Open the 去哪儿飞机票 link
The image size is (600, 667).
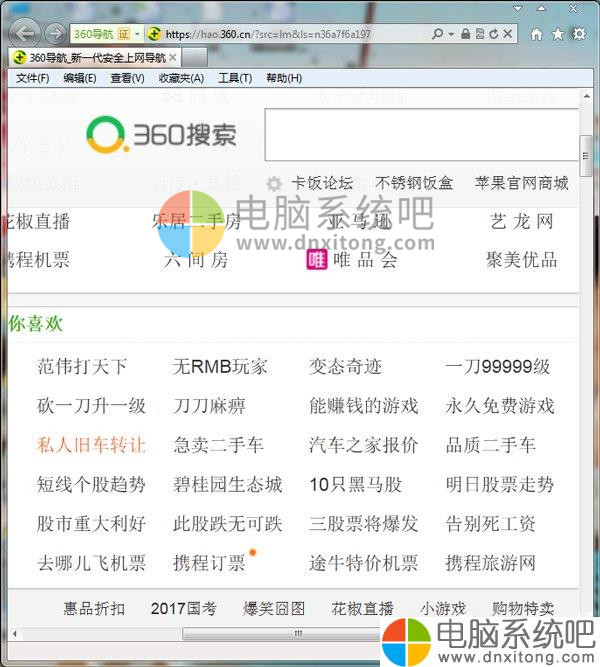(91, 563)
